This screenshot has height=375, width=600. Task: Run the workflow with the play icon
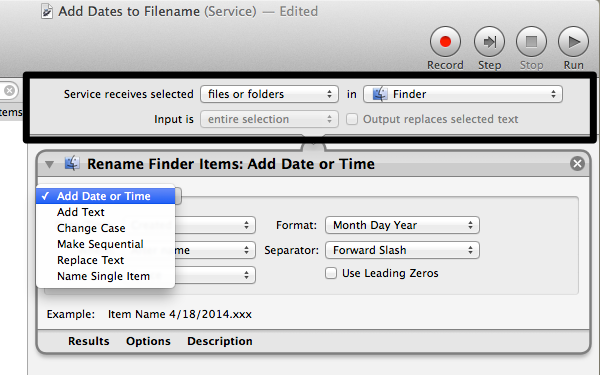(573, 41)
